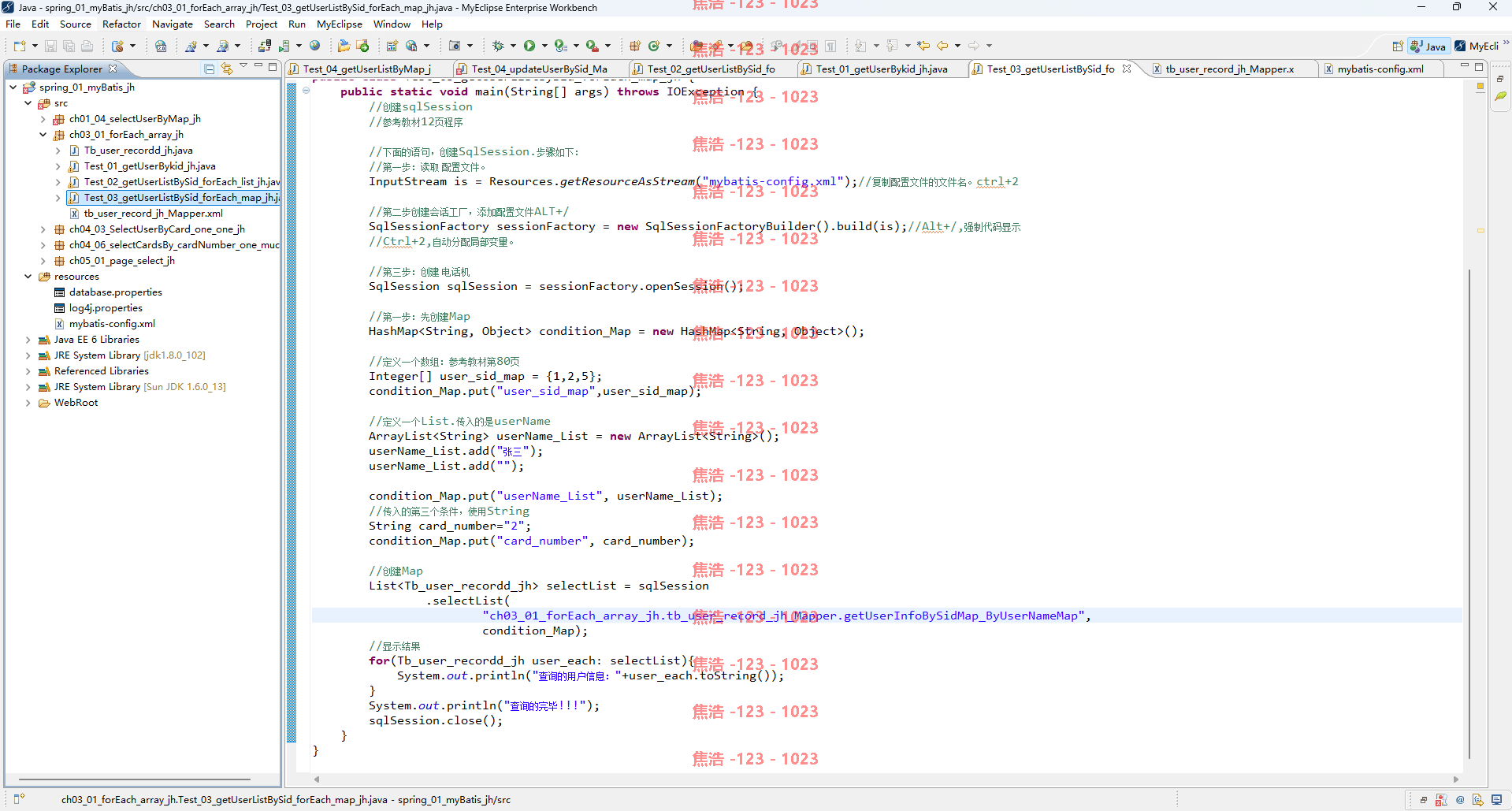Click the editor vertical scrollbar
Screen dimensions: 1512x811
tap(1469, 512)
